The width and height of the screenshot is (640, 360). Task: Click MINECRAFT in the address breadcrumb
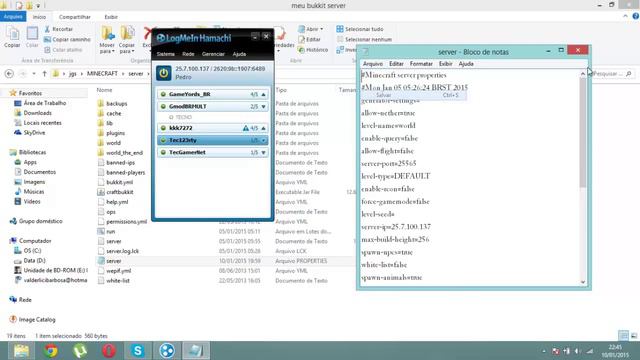tap(102, 74)
